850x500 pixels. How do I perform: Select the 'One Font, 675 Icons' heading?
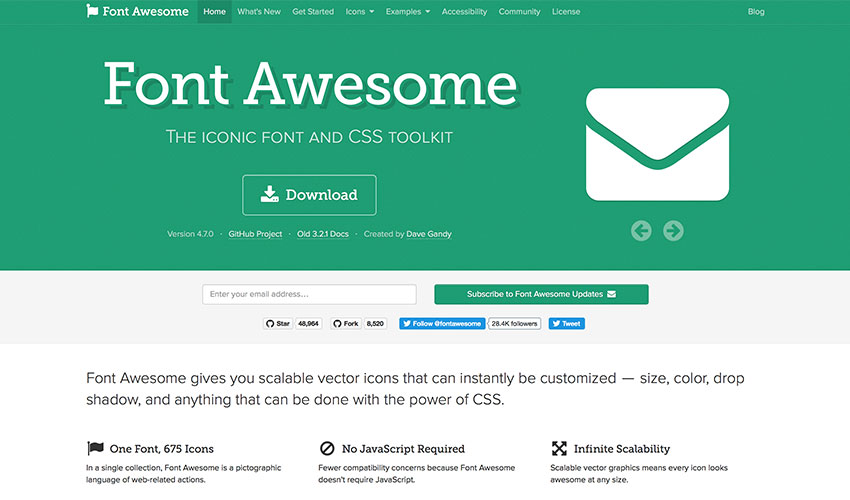pyautogui.click(x=162, y=449)
